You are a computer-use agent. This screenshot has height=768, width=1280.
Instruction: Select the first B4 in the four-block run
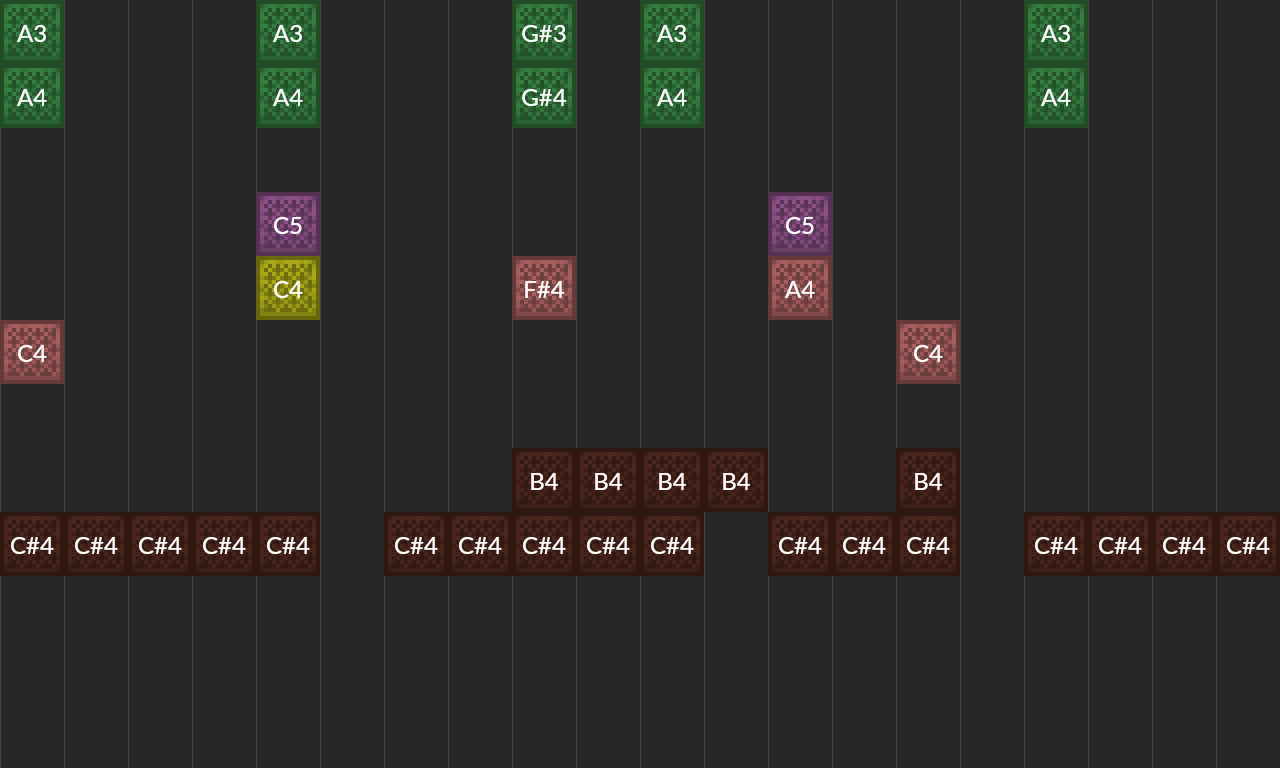click(544, 480)
